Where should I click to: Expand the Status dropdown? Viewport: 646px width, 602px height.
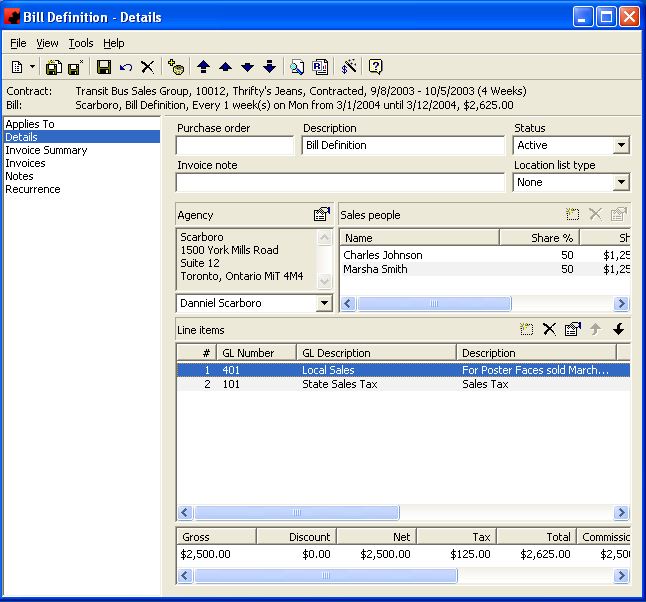[621, 146]
